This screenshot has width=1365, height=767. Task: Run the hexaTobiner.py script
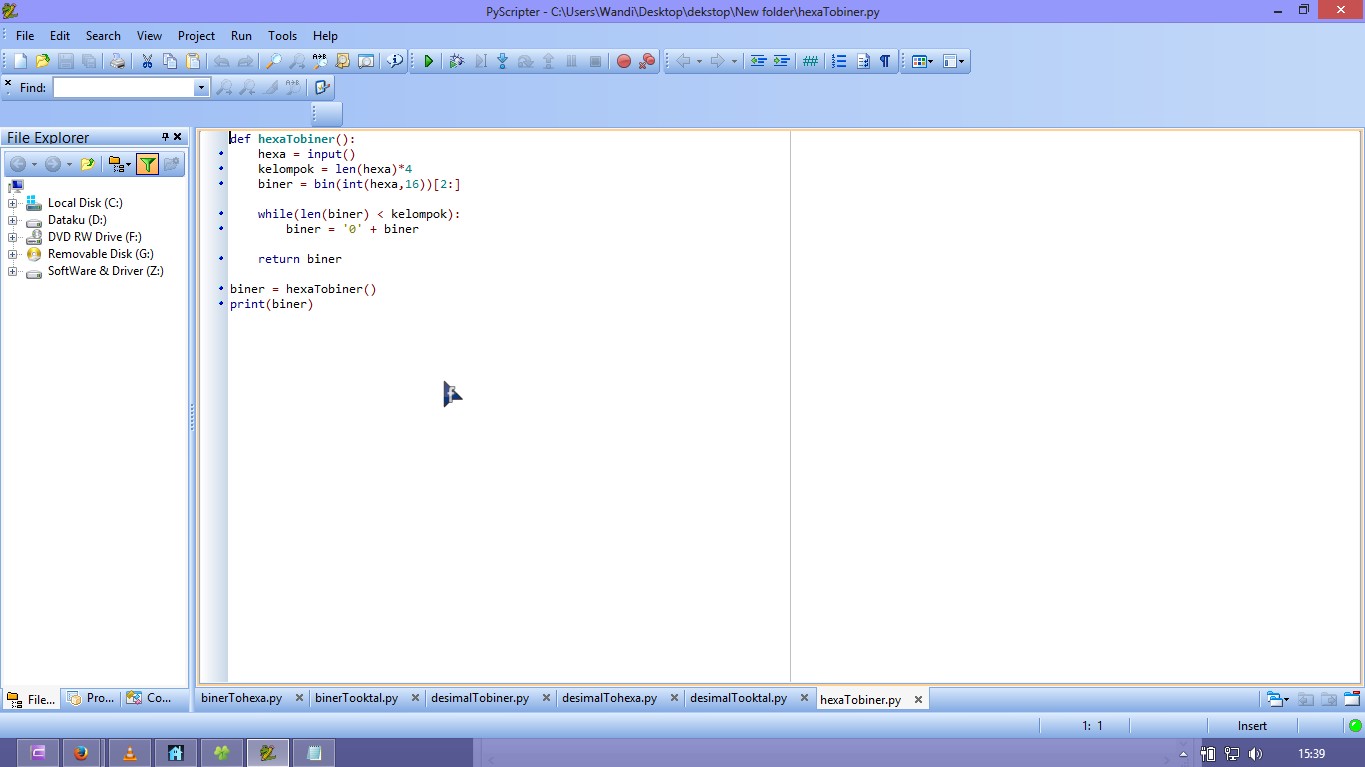pyautogui.click(x=427, y=61)
